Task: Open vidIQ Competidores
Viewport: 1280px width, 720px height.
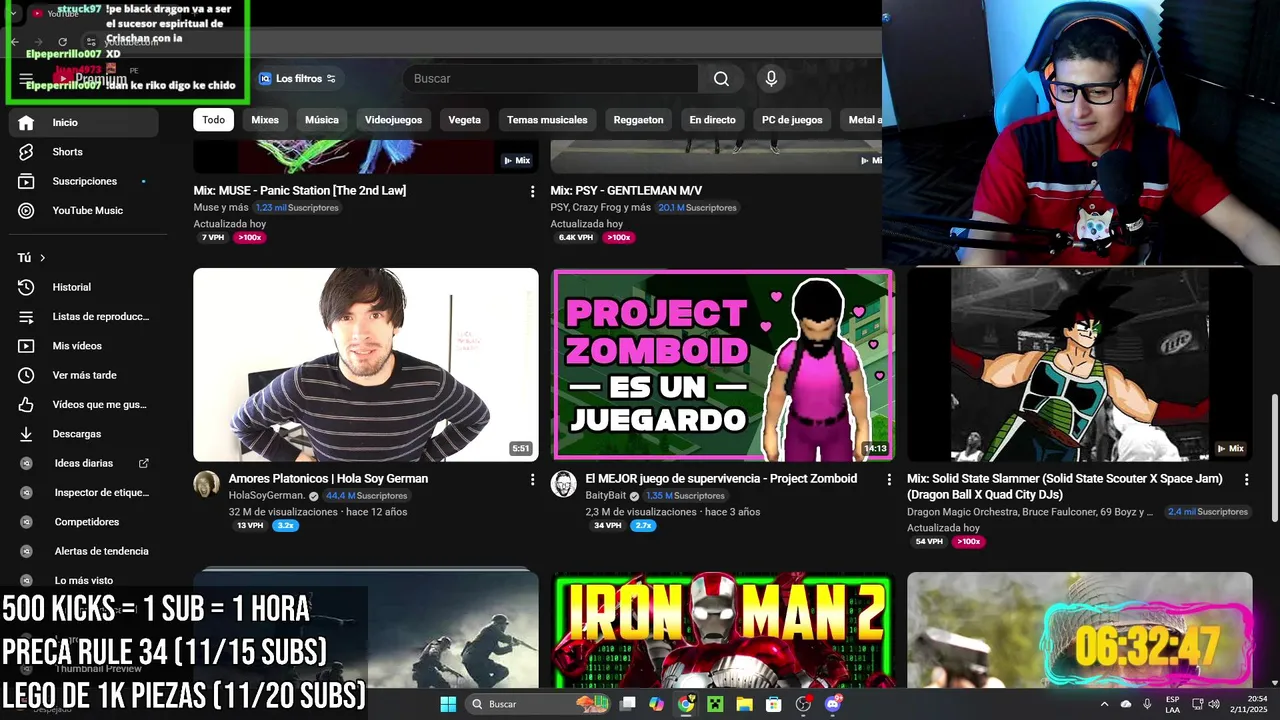Action: (83, 522)
